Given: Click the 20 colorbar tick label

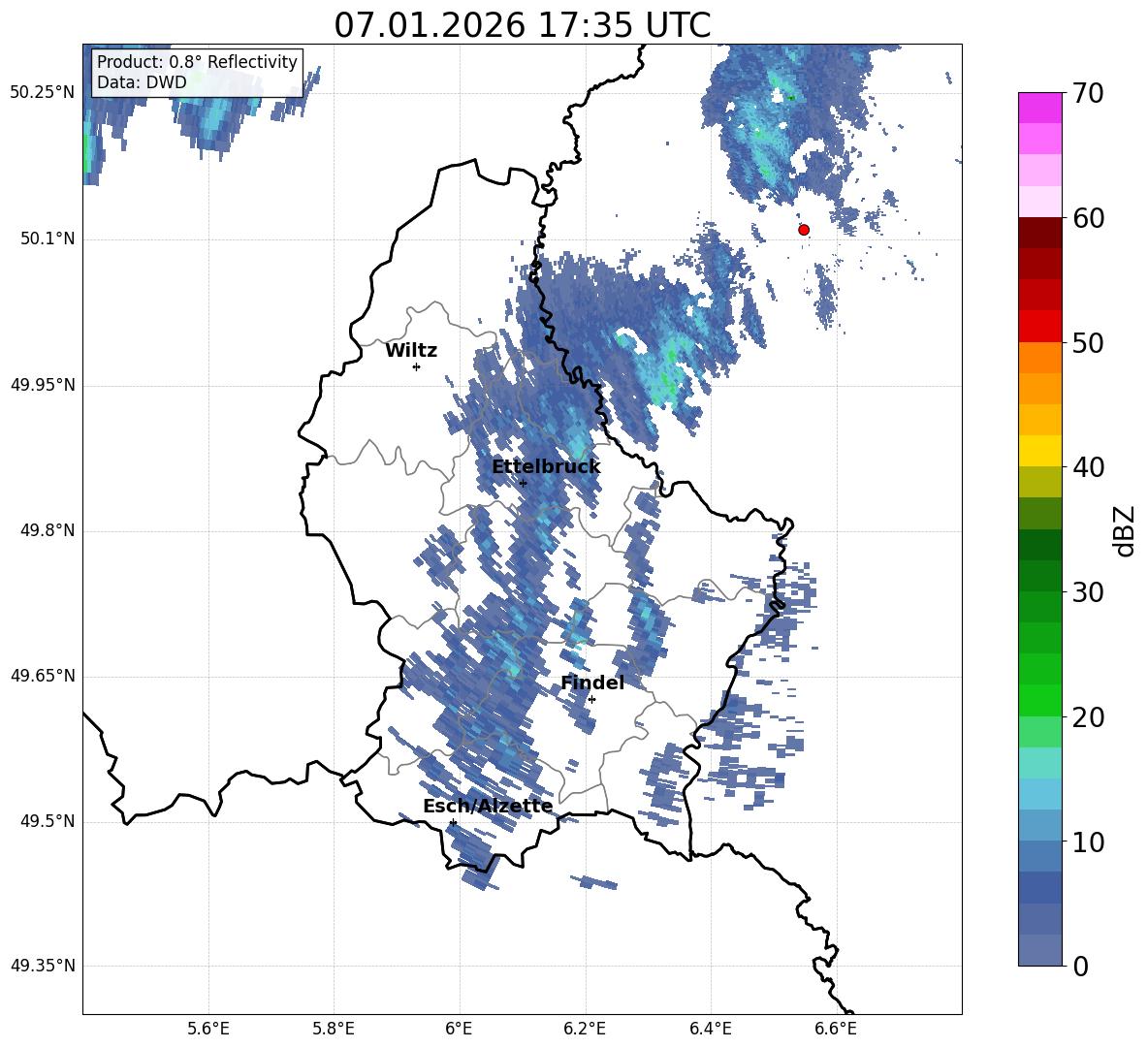Looking at the screenshot, I should pyautogui.click(x=1089, y=717).
